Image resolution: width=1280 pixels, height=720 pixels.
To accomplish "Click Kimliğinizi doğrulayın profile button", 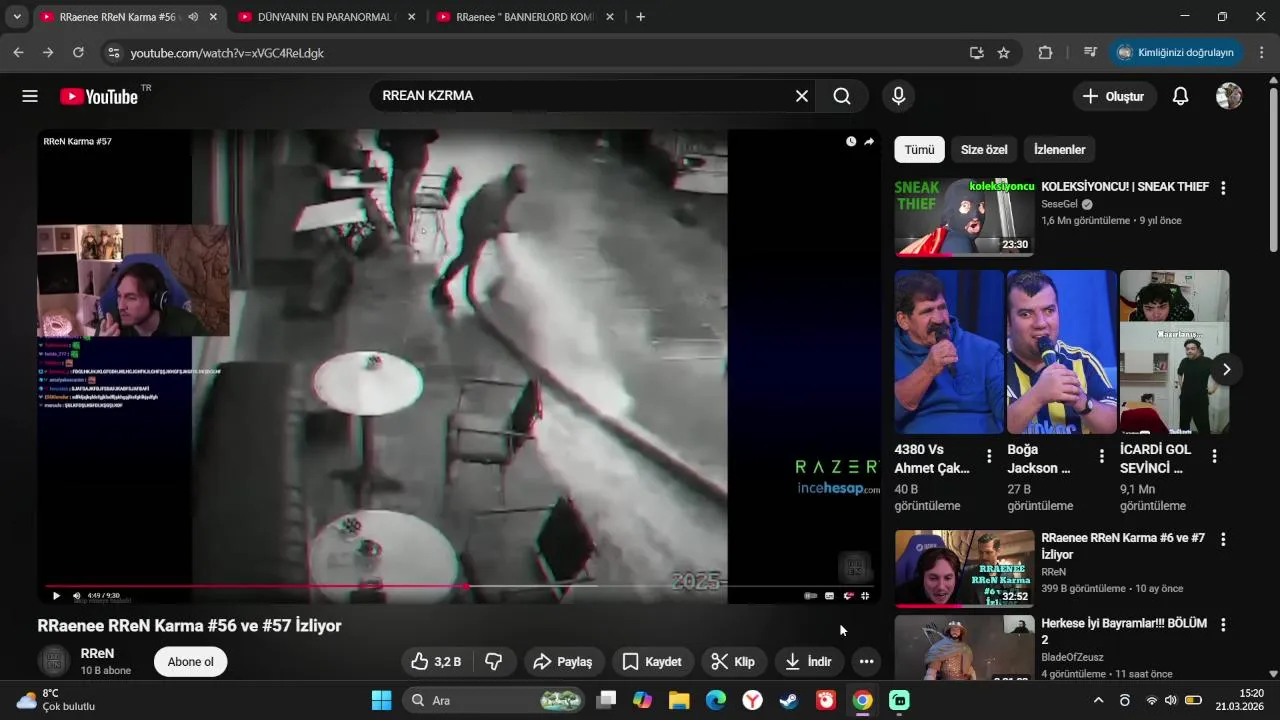I will pos(1177,53).
